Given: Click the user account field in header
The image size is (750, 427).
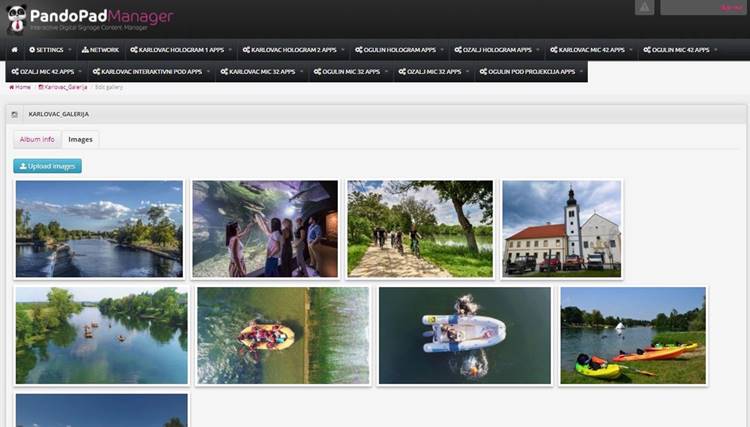Looking at the screenshot, I should pyautogui.click(x=703, y=7).
